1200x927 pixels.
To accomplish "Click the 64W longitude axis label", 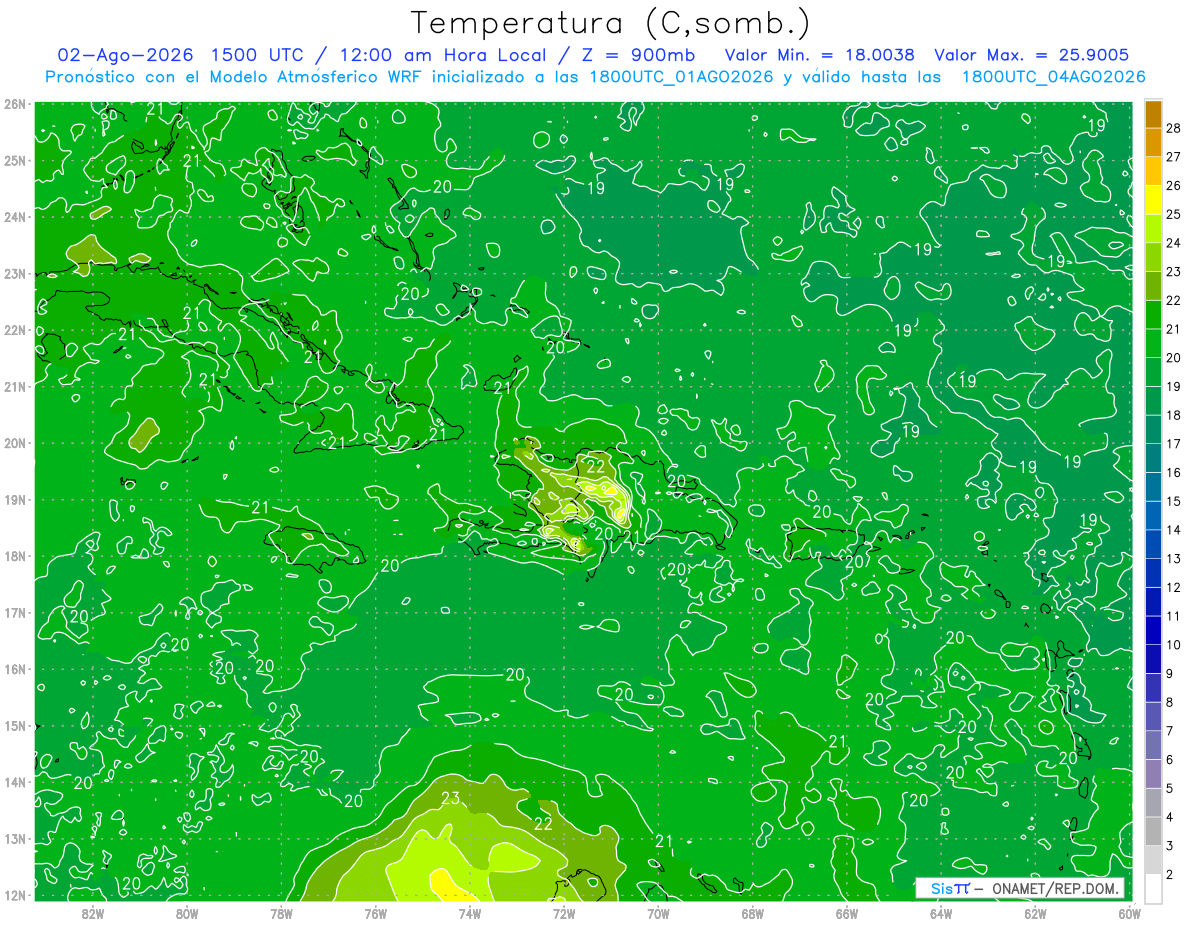I will pos(941,912).
